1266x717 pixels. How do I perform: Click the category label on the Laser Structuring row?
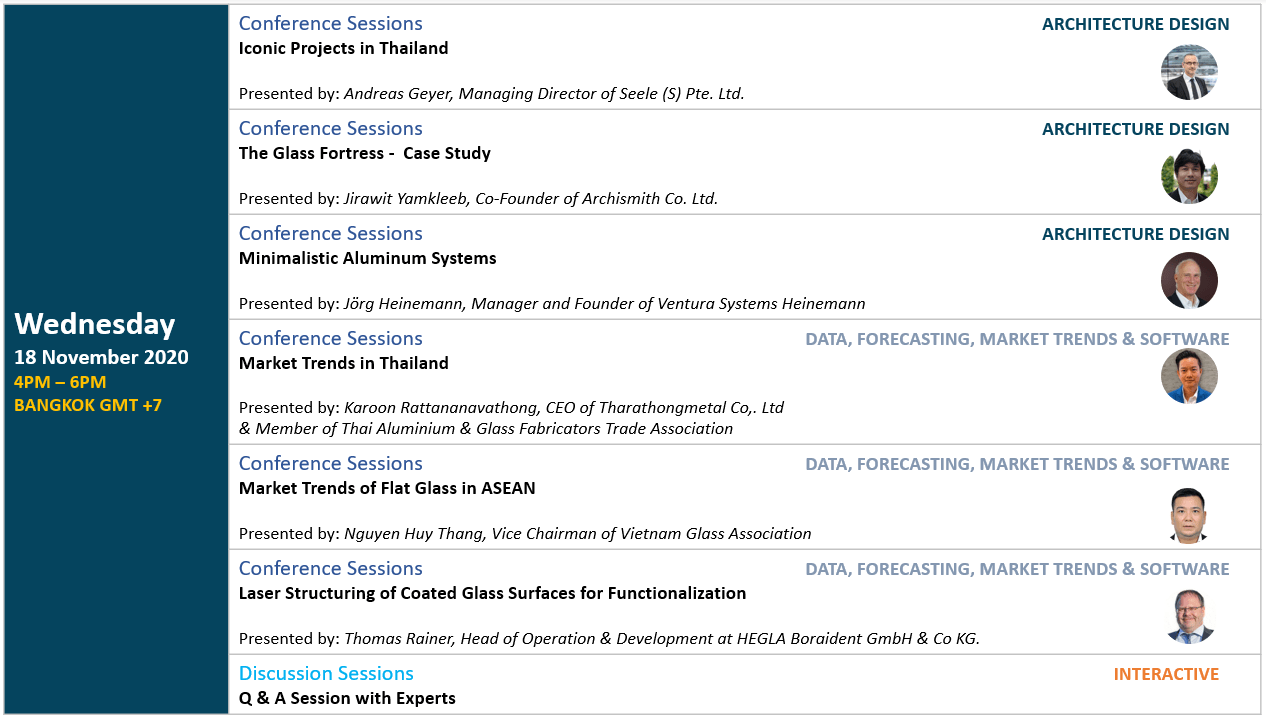coord(1017,569)
